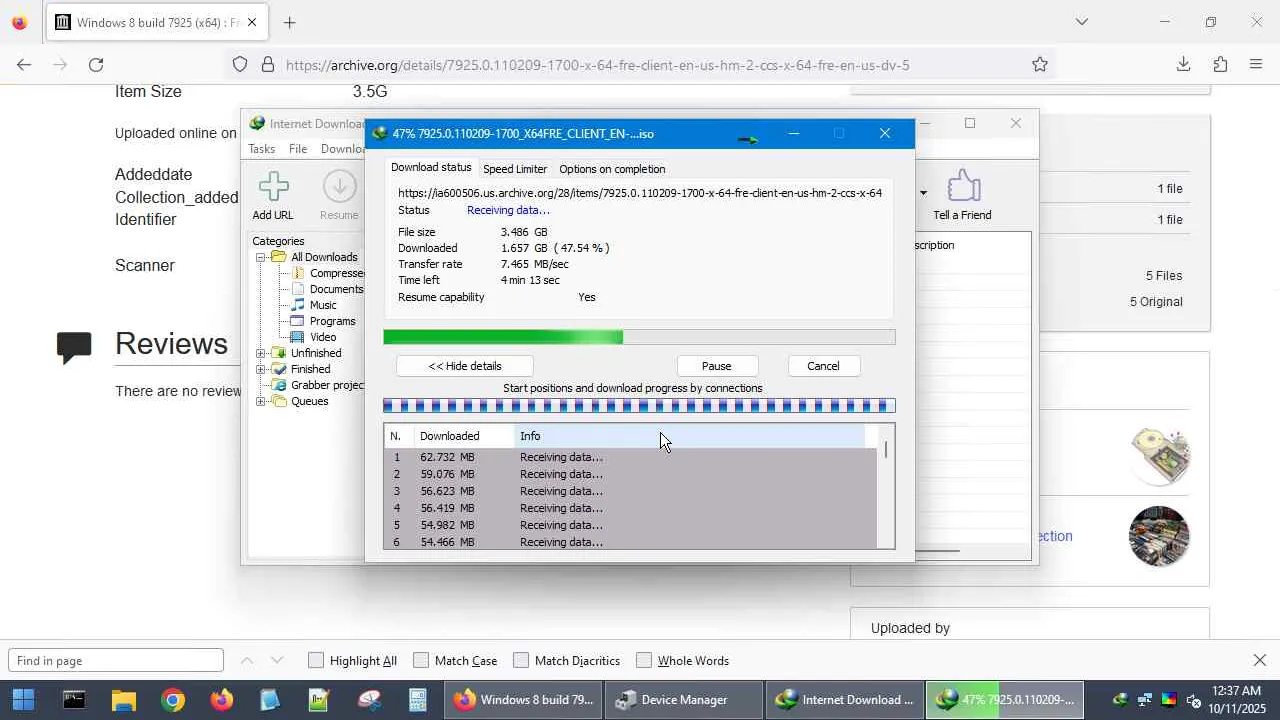This screenshot has width=1280, height=720.
Task: Select connection row with 62.732 MB
Action: click(x=632, y=457)
